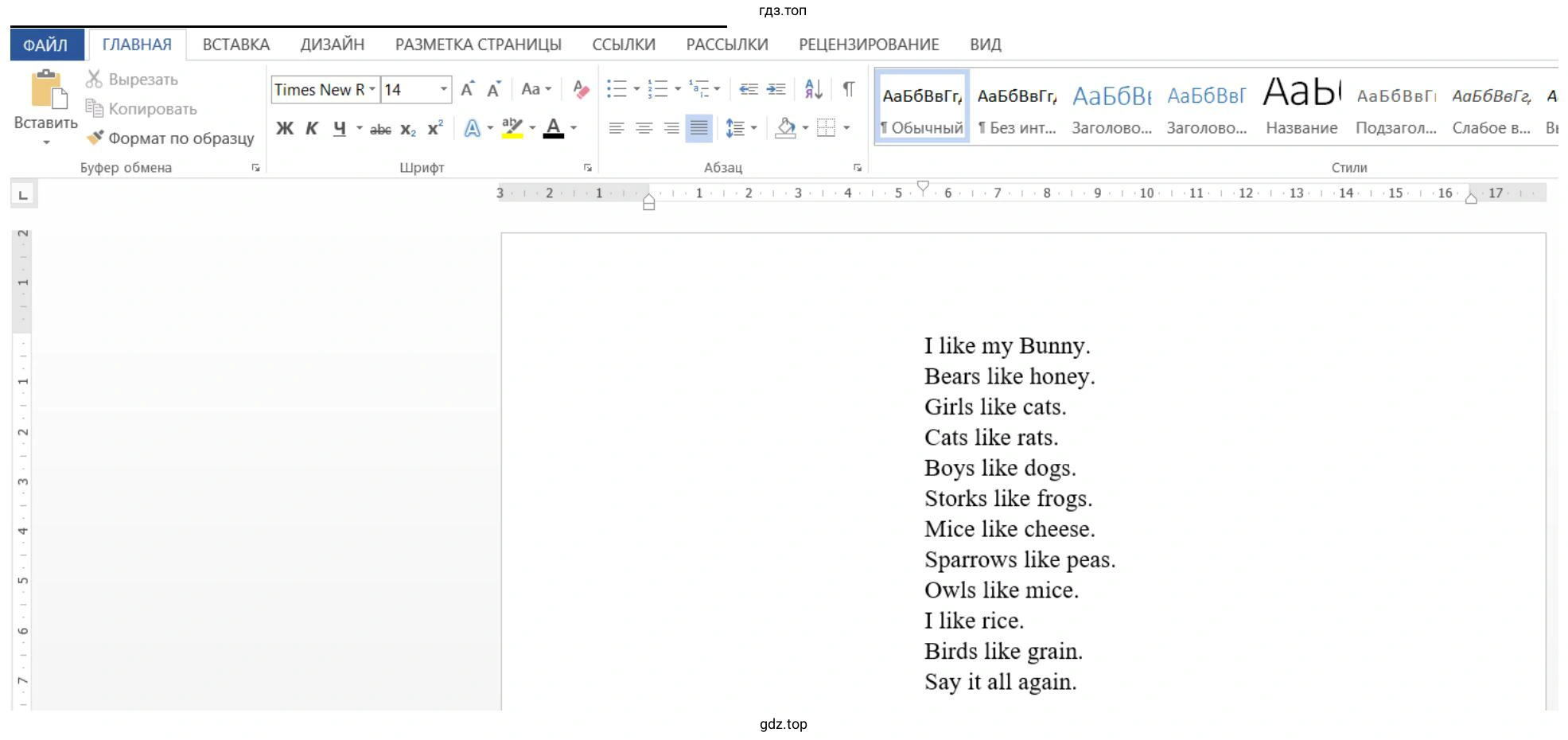The image size is (1568, 740).
Task: Apply borders with the borders icon
Action: pyautogui.click(x=827, y=128)
